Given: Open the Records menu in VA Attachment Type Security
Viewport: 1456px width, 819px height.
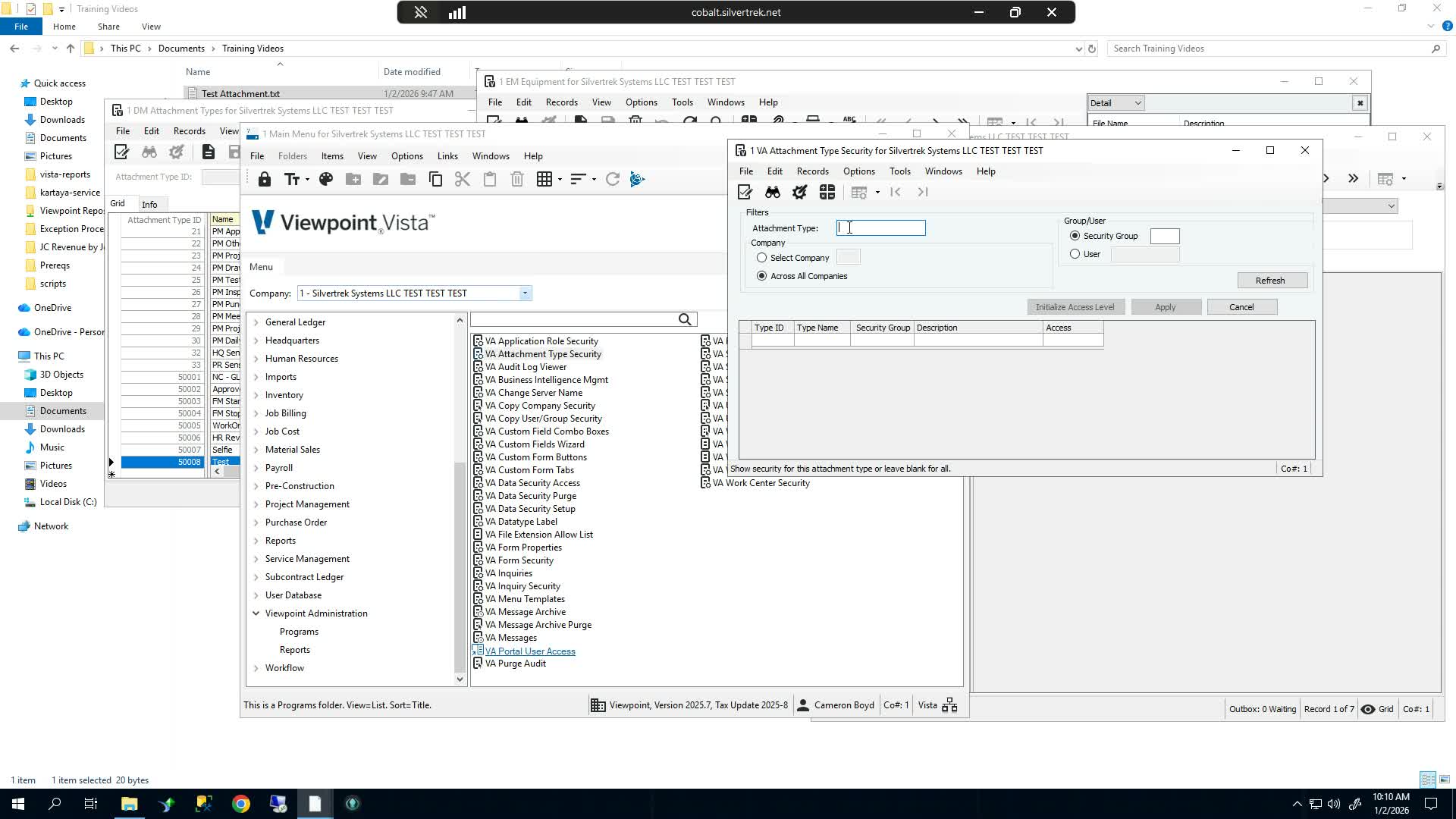Looking at the screenshot, I should pos(812,171).
